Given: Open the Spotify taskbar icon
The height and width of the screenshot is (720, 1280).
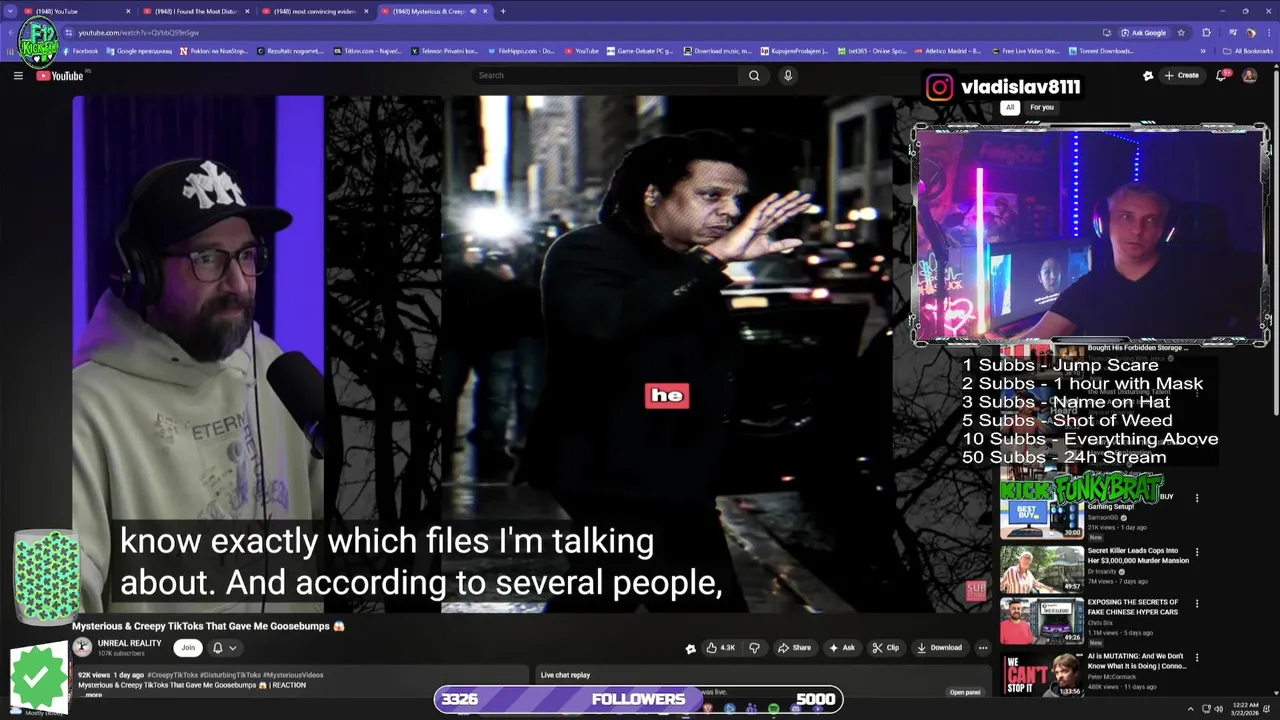Looking at the screenshot, I should click(x=773, y=709).
